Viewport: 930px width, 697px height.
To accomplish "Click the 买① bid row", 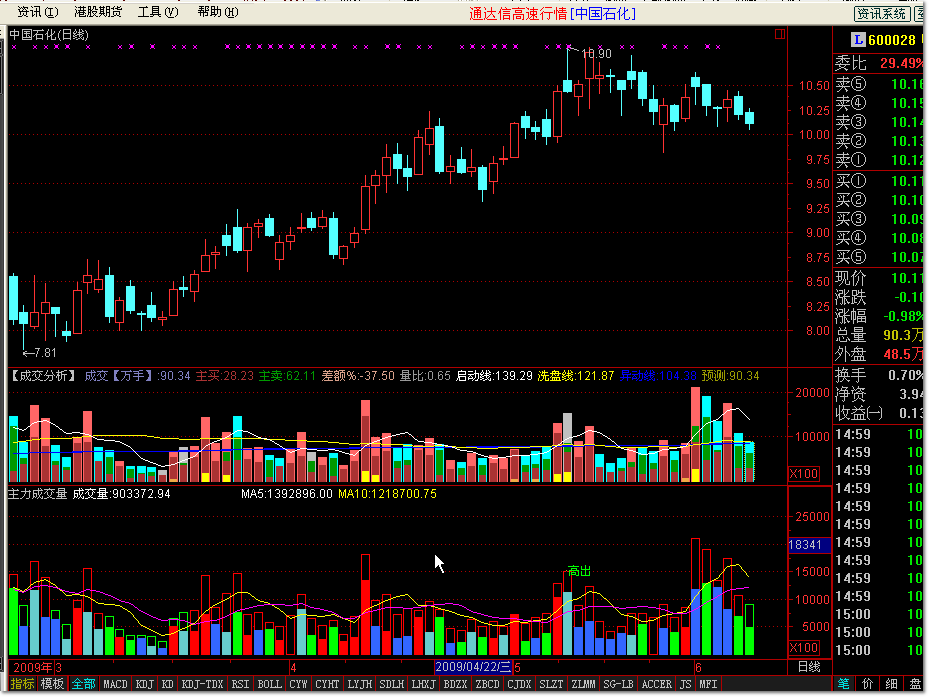I will point(879,181).
